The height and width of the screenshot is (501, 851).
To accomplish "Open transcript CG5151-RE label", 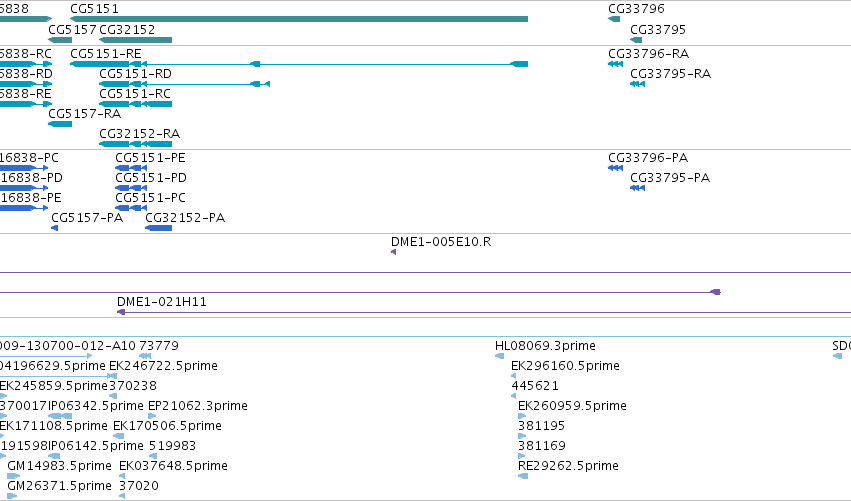I will [x=106, y=54].
